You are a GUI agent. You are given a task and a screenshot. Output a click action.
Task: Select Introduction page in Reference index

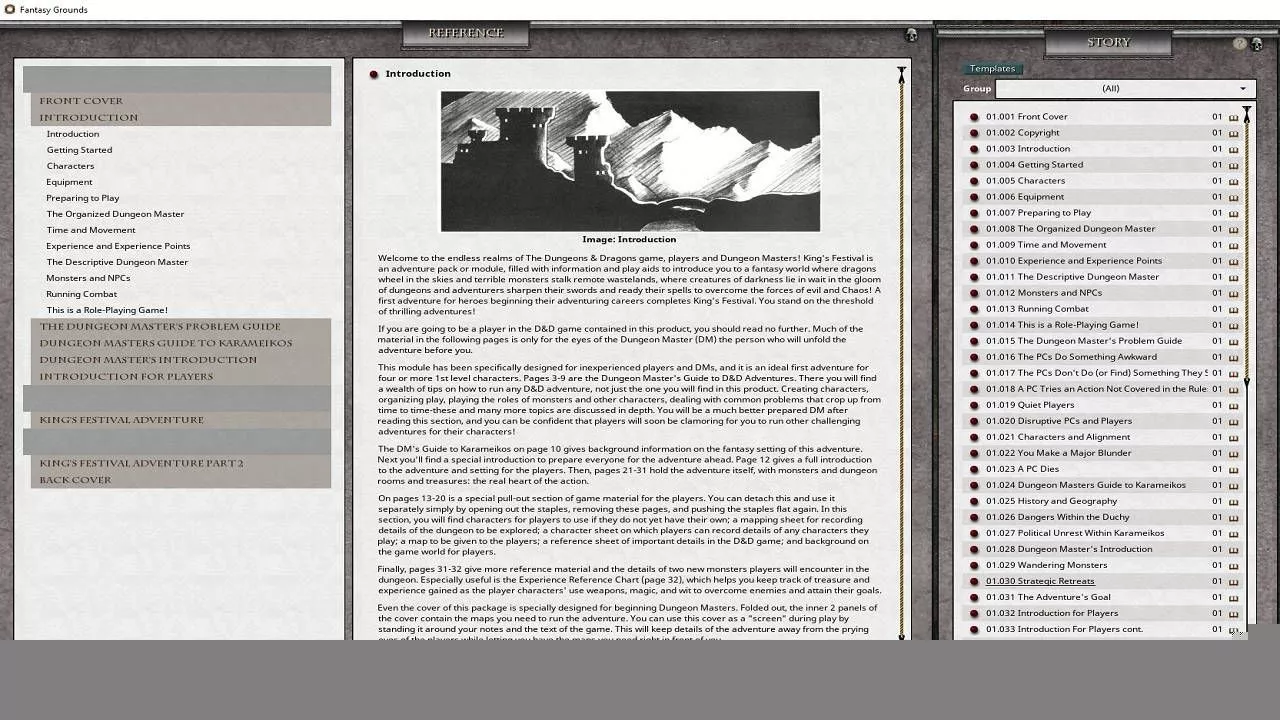point(72,134)
